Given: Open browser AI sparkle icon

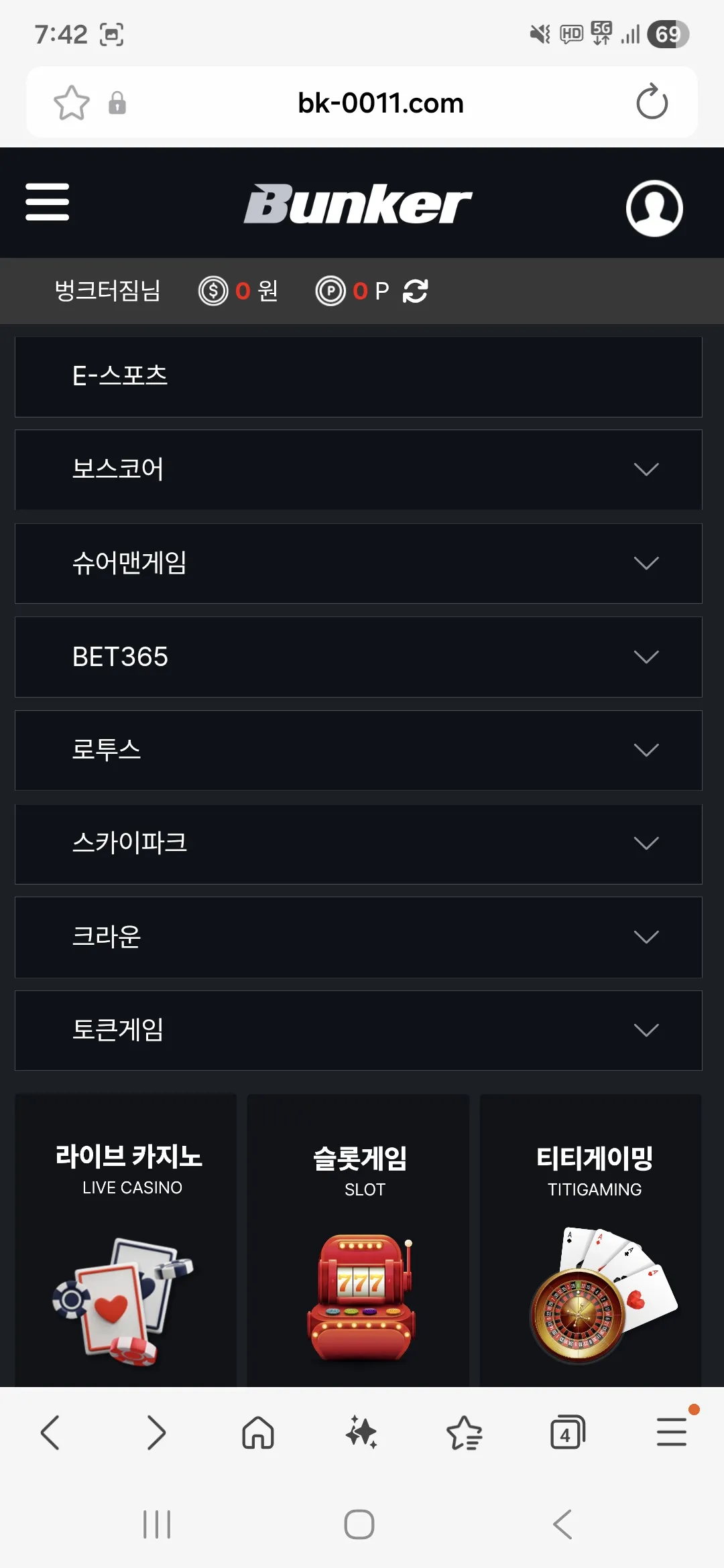Looking at the screenshot, I should coord(361,1433).
